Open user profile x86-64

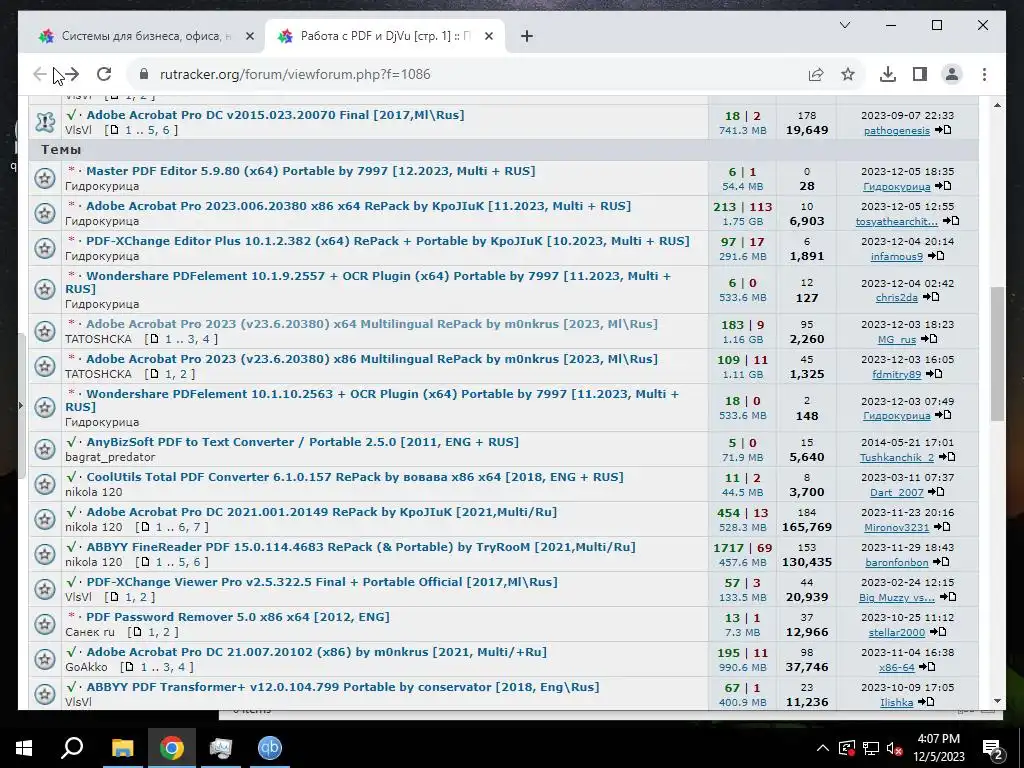coord(897,667)
